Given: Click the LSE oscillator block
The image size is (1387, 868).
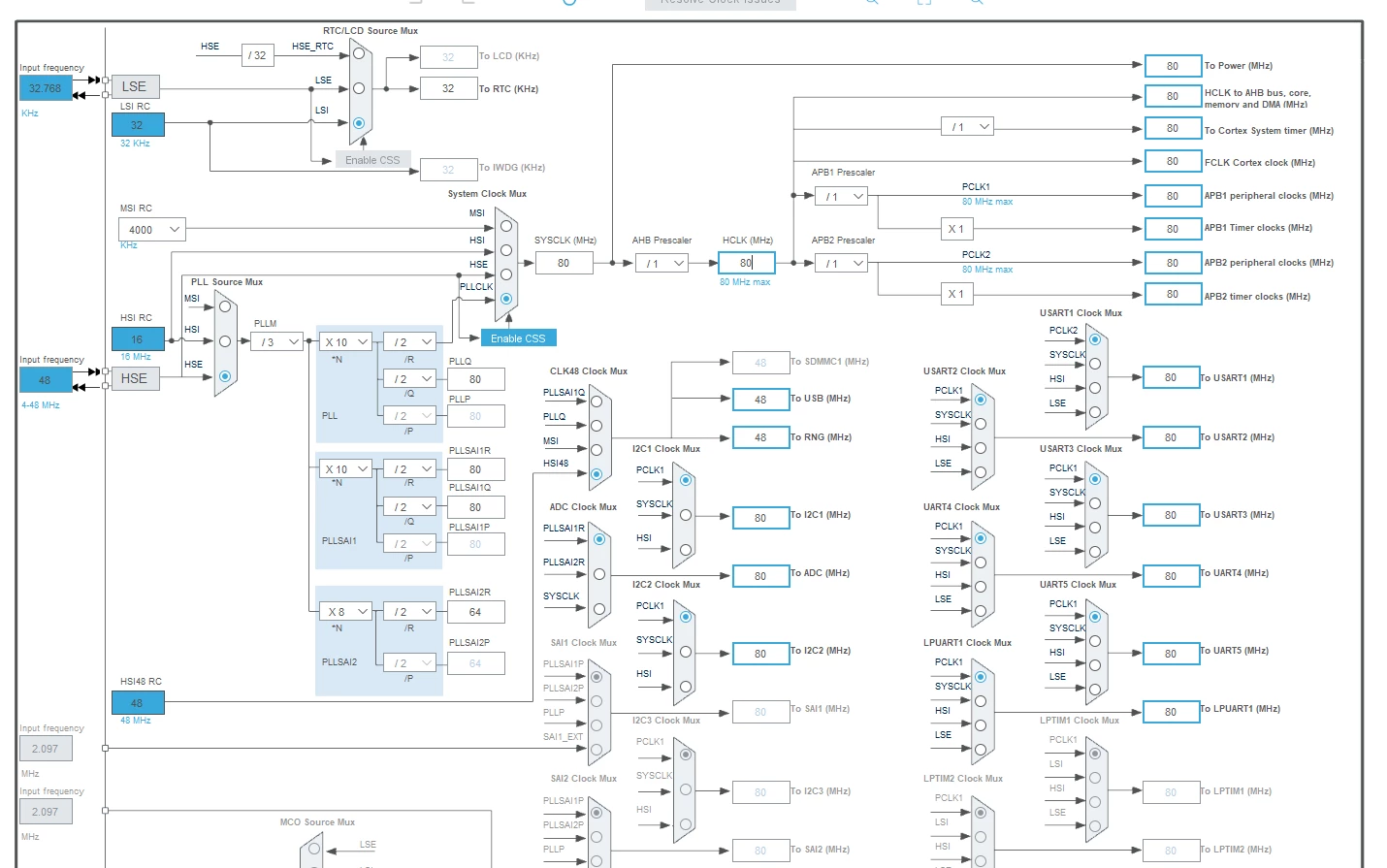Looking at the screenshot, I should coord(135,86).
